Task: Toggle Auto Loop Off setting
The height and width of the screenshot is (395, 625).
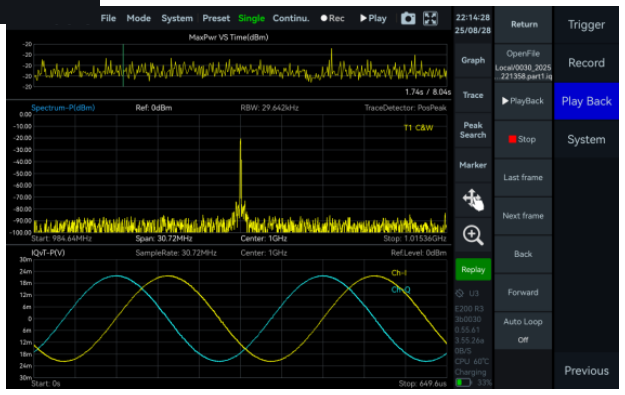Action: tap(523, 331)
